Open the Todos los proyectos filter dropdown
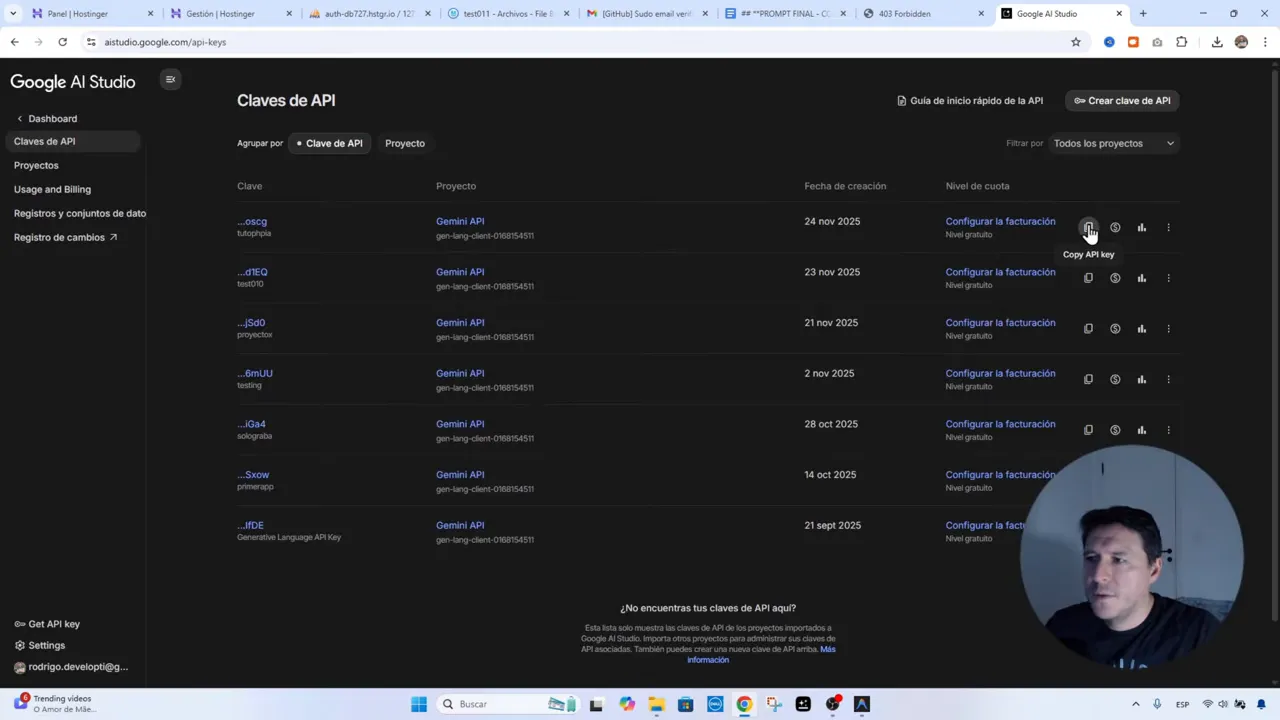Viewport: 1280px width, 720px height. (1113, 143)
